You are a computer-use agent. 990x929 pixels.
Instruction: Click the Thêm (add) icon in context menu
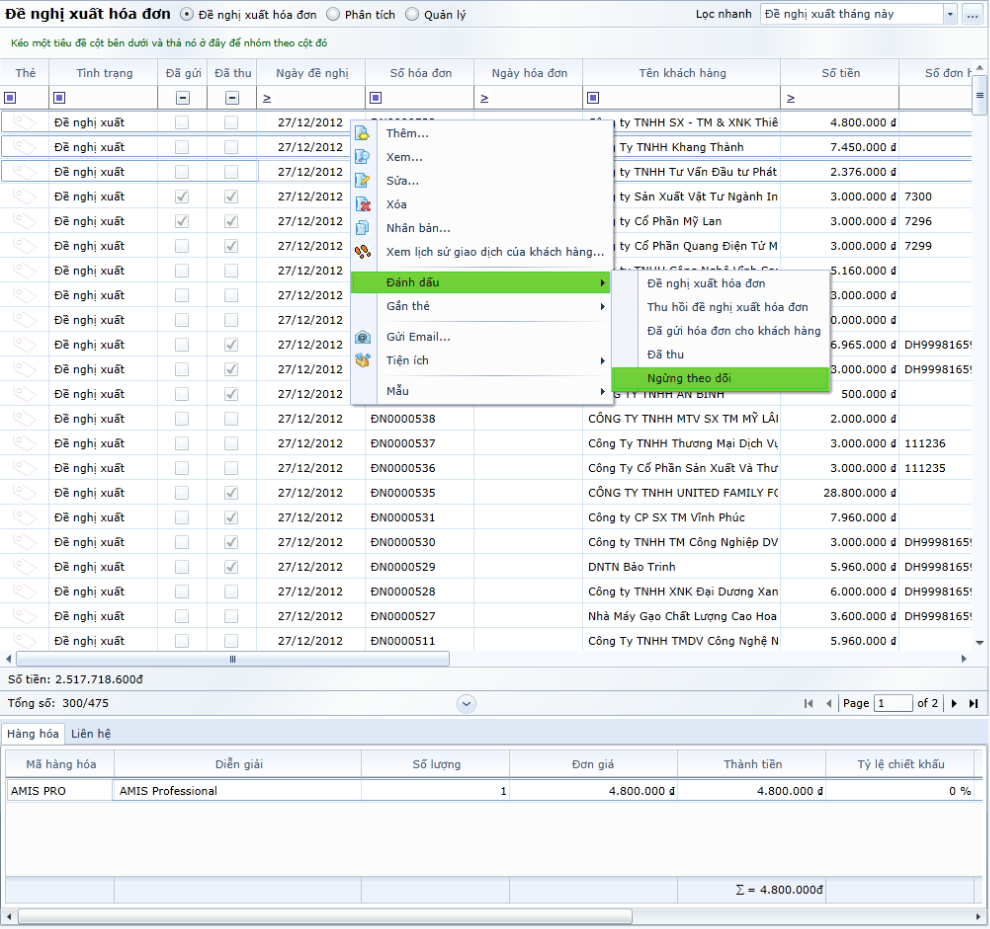(363, 134)
